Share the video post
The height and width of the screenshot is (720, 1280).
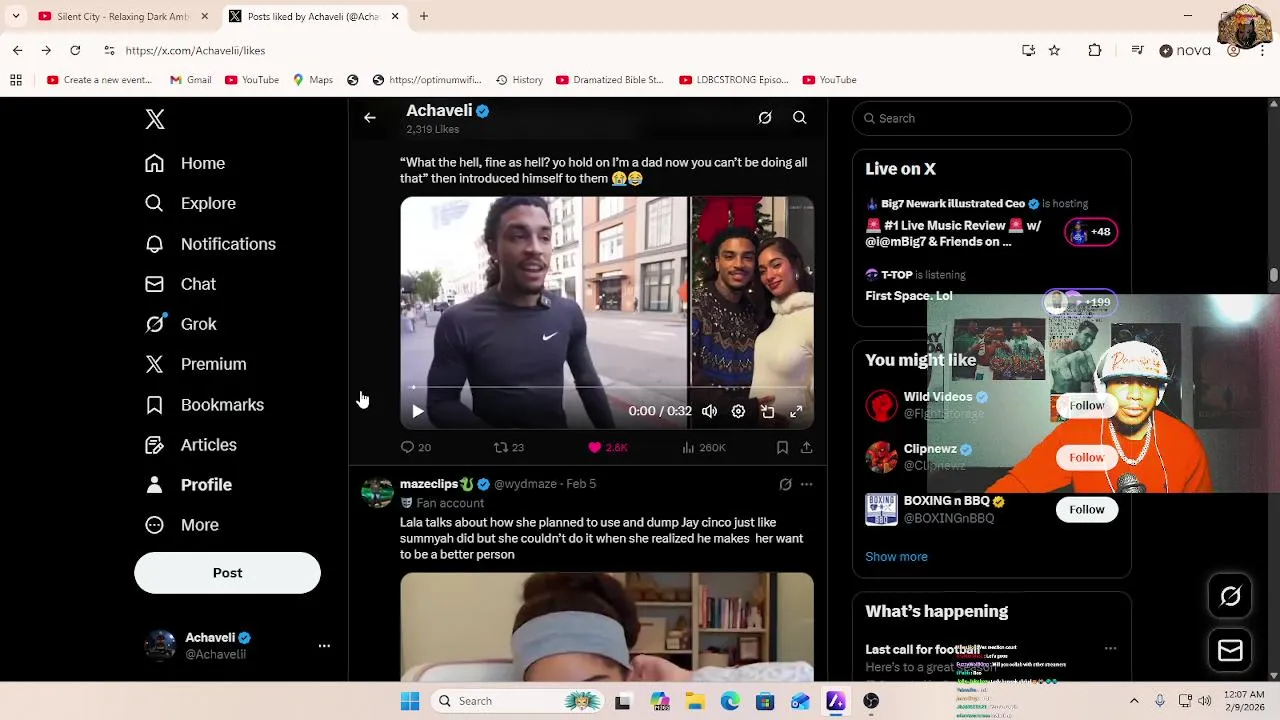pos(806,447)
